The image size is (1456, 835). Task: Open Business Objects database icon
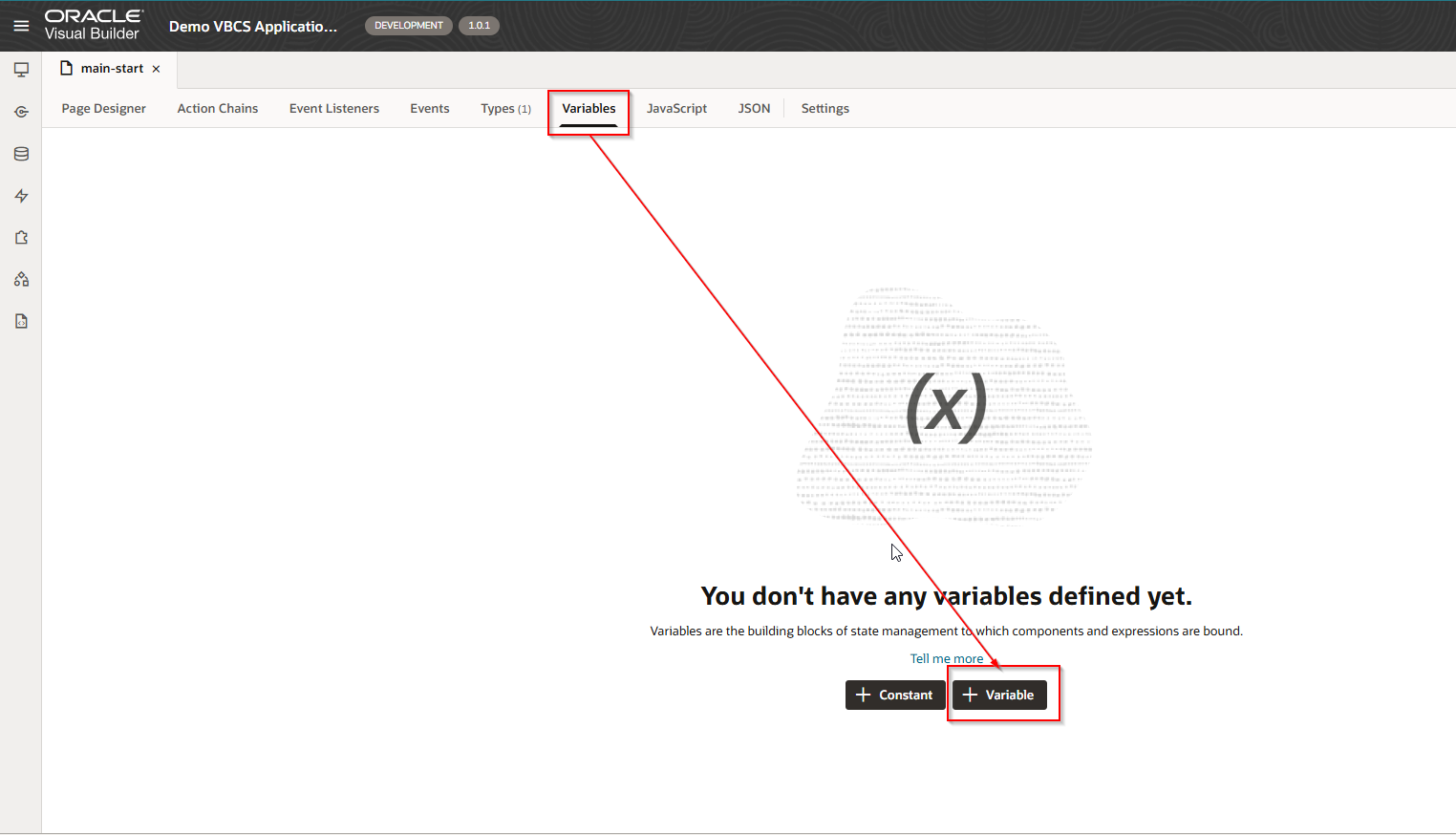tap(21, 154)
